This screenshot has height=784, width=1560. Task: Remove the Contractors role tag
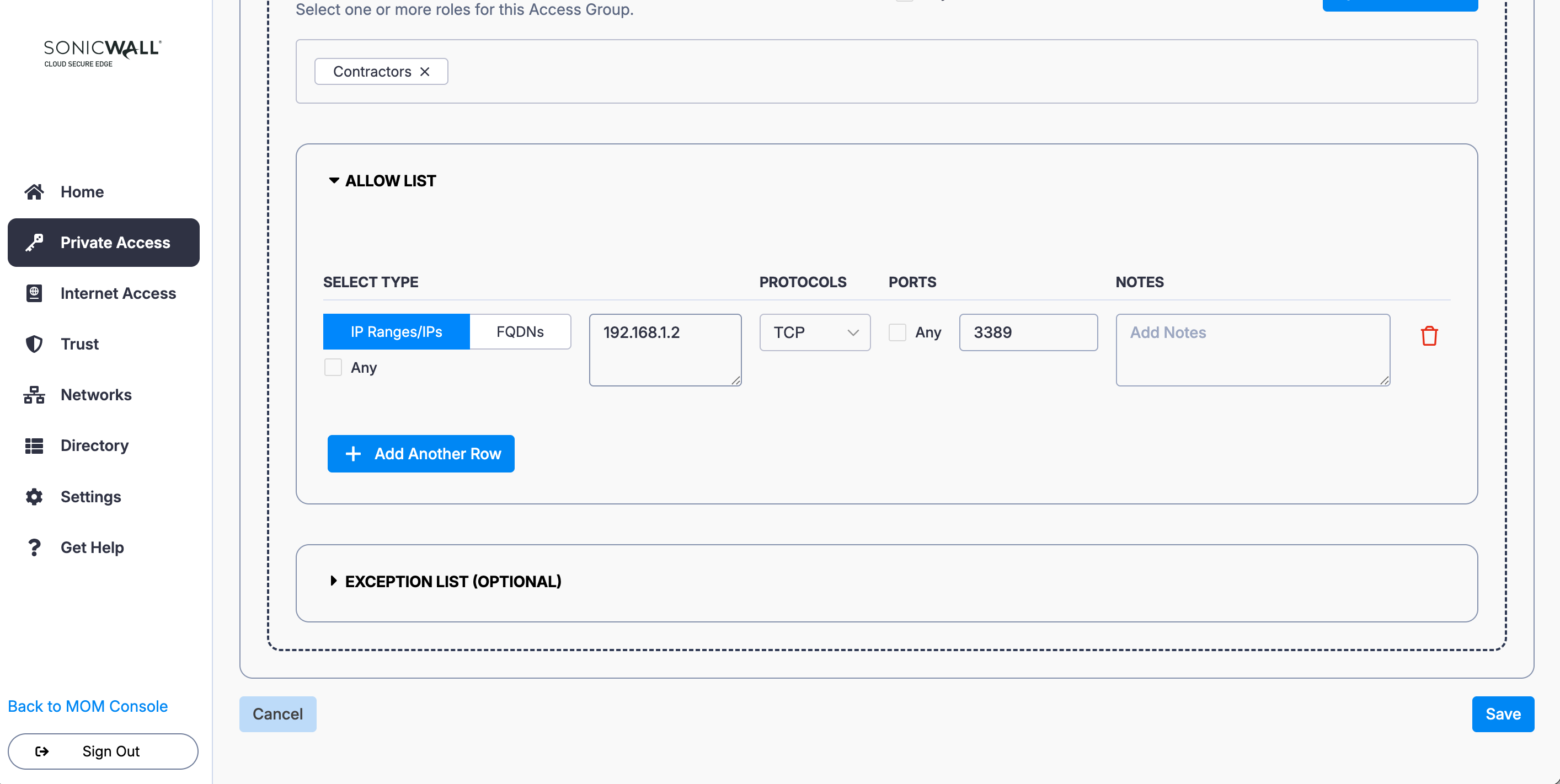[x=425, y=72]
